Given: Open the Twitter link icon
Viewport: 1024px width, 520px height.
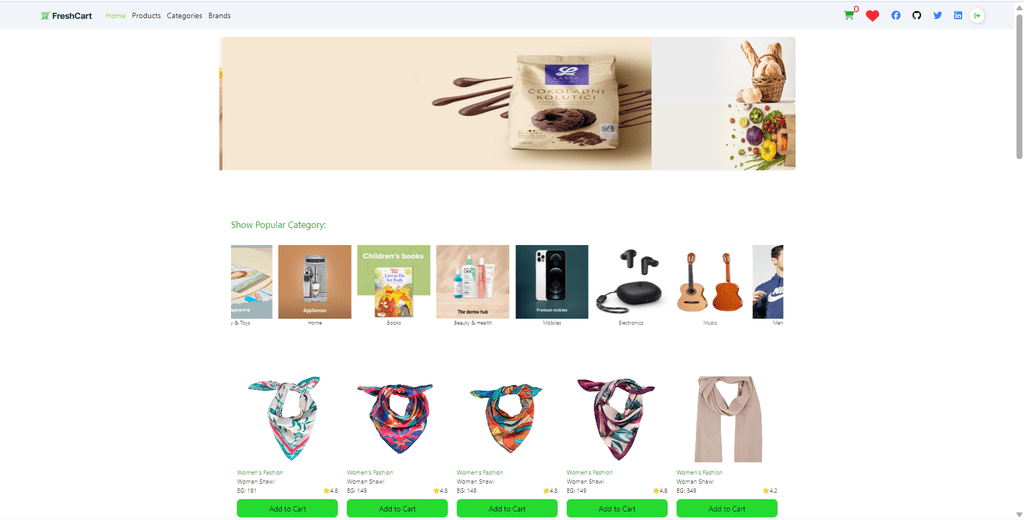Looking at the screenshot, I should pyautogui.click(x=938, y=16).
